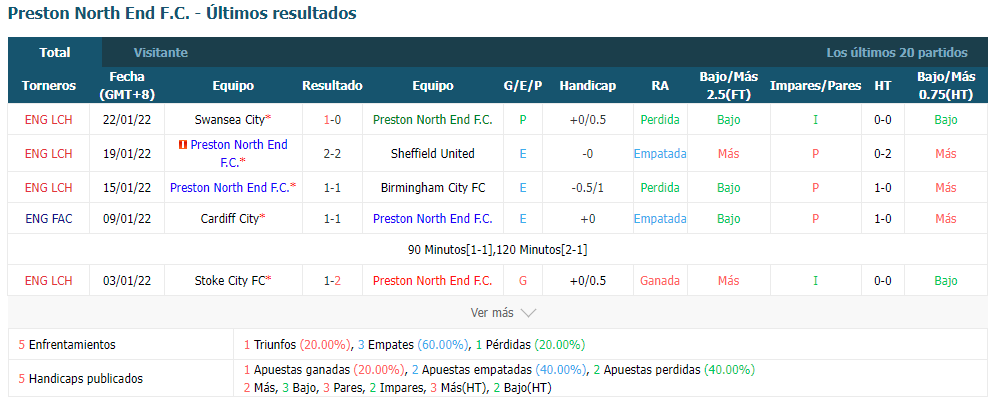
Task: Open Cardiff City team link
Action: [230, 218]
